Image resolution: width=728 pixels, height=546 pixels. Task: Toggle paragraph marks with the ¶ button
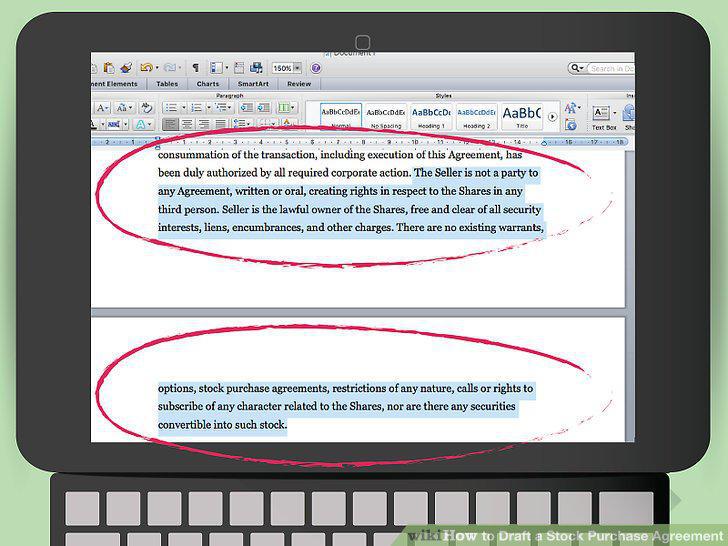point(195,68)
